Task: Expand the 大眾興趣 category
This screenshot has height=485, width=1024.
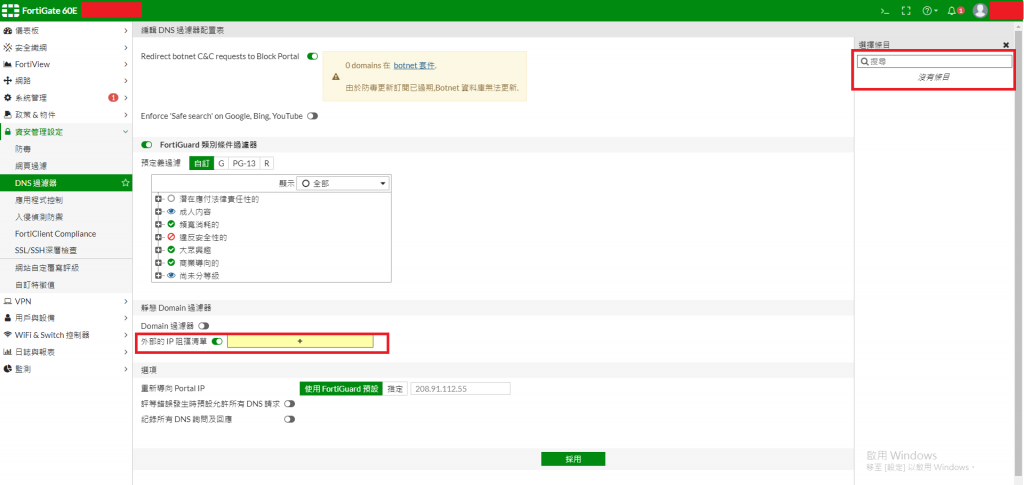Action: tap(159, 250)
